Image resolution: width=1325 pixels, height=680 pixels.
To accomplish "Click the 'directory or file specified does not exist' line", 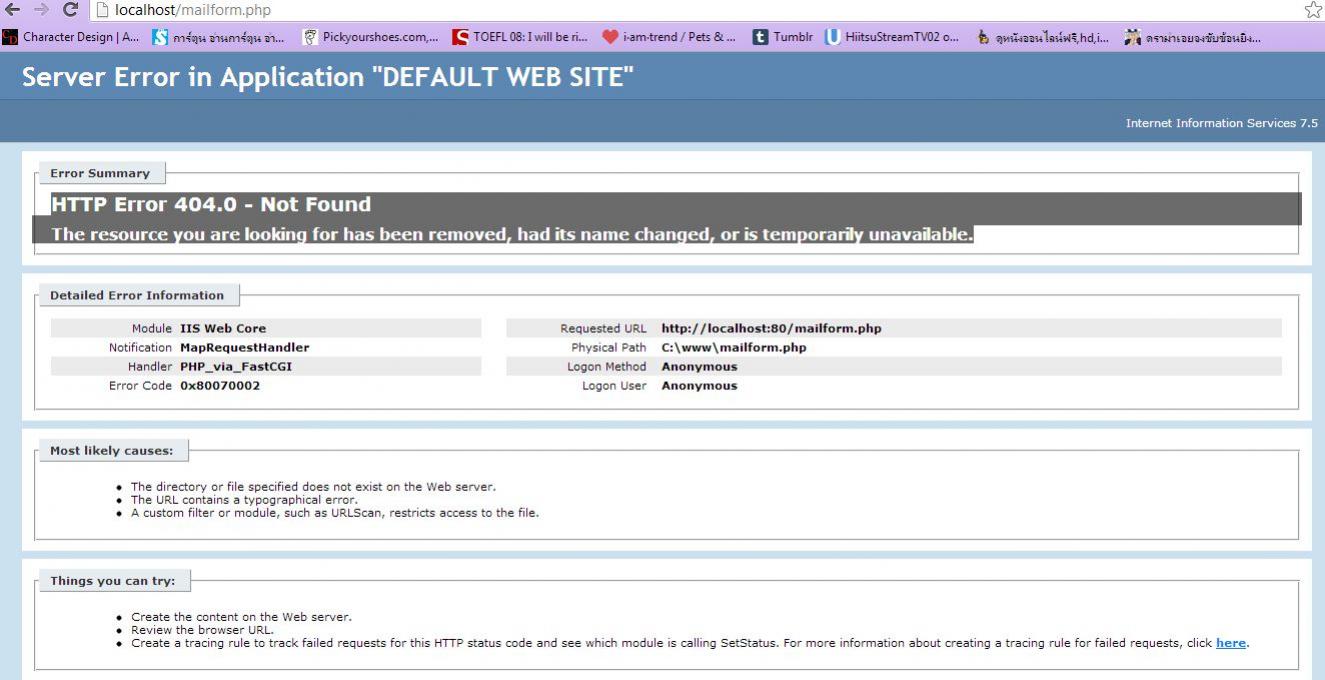I will coord(313,487).
